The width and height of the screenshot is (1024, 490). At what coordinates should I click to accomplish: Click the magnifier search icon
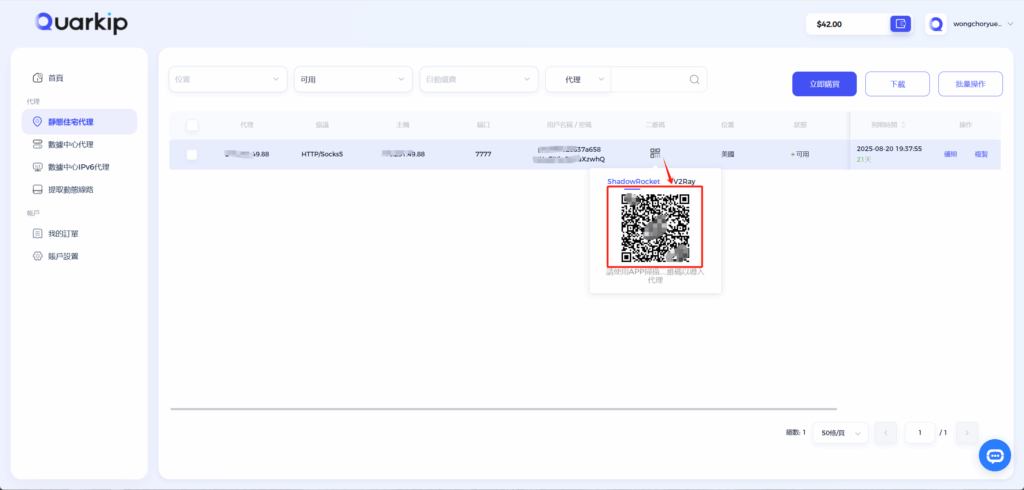(695, 79)
